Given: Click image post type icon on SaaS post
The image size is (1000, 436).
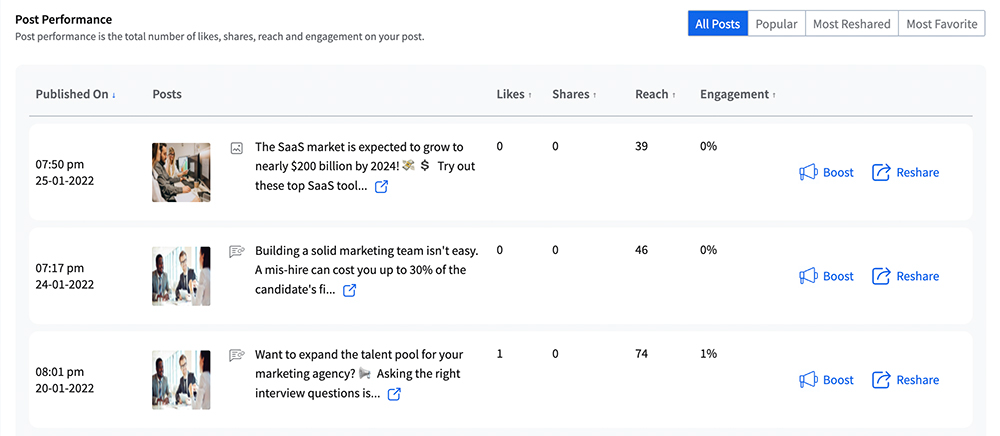Looking at the screenshot, I should [237, 148].
